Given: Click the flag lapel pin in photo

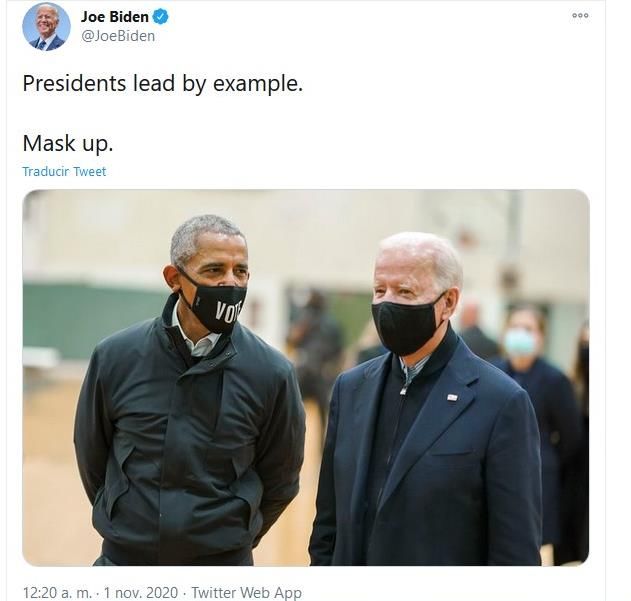Looking at the screenshot, I should [x=452, y=398].
